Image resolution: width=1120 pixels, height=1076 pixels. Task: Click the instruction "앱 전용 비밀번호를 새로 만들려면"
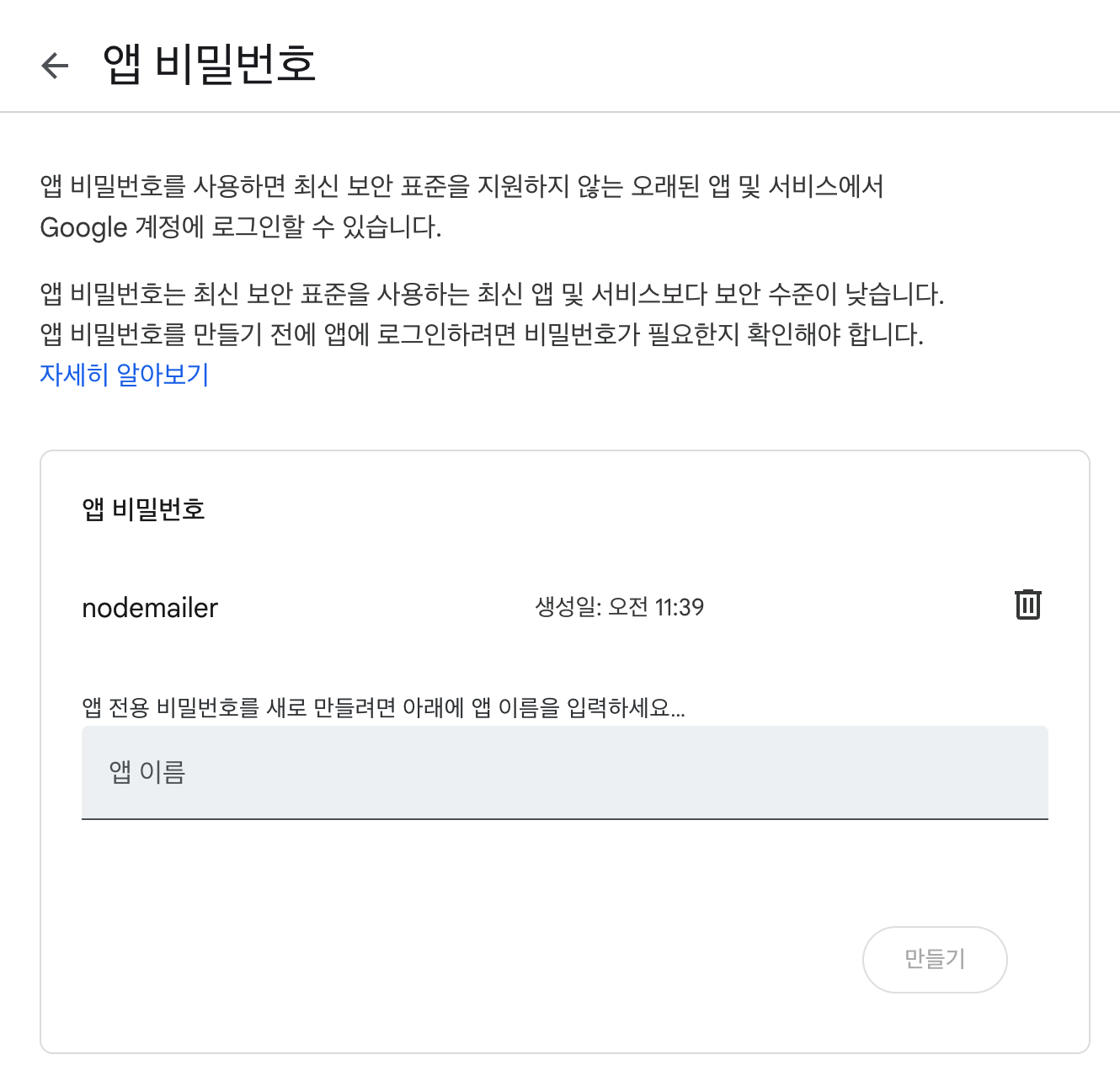(x=238, y=707)
